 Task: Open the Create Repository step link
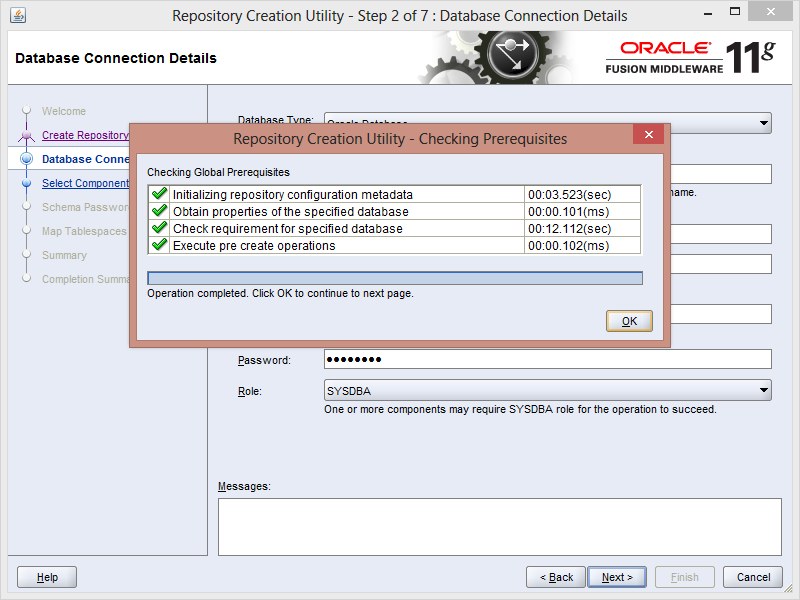click(85, 135)
